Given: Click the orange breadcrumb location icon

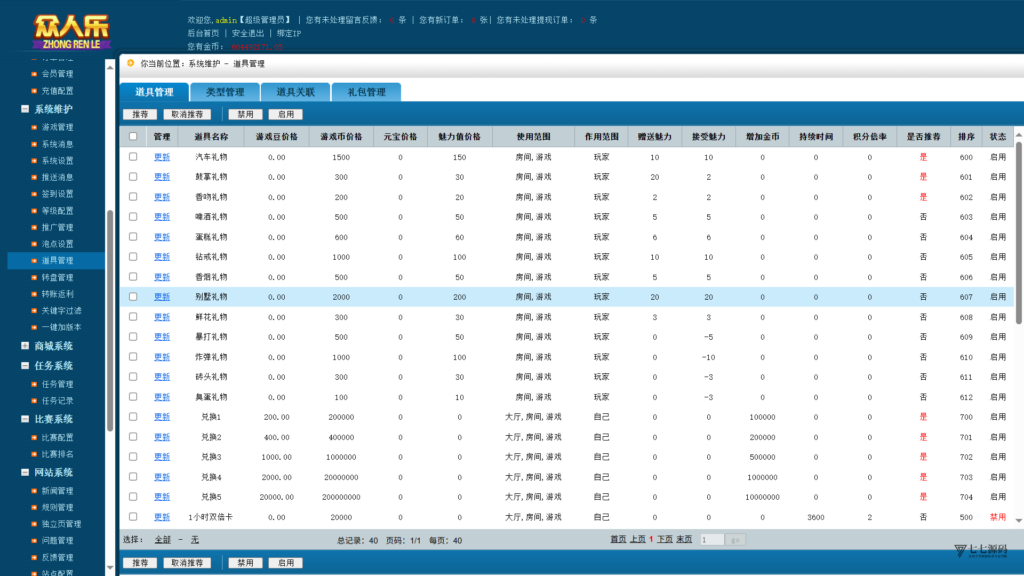Looking at the screenshot, I should coord(131,63).
